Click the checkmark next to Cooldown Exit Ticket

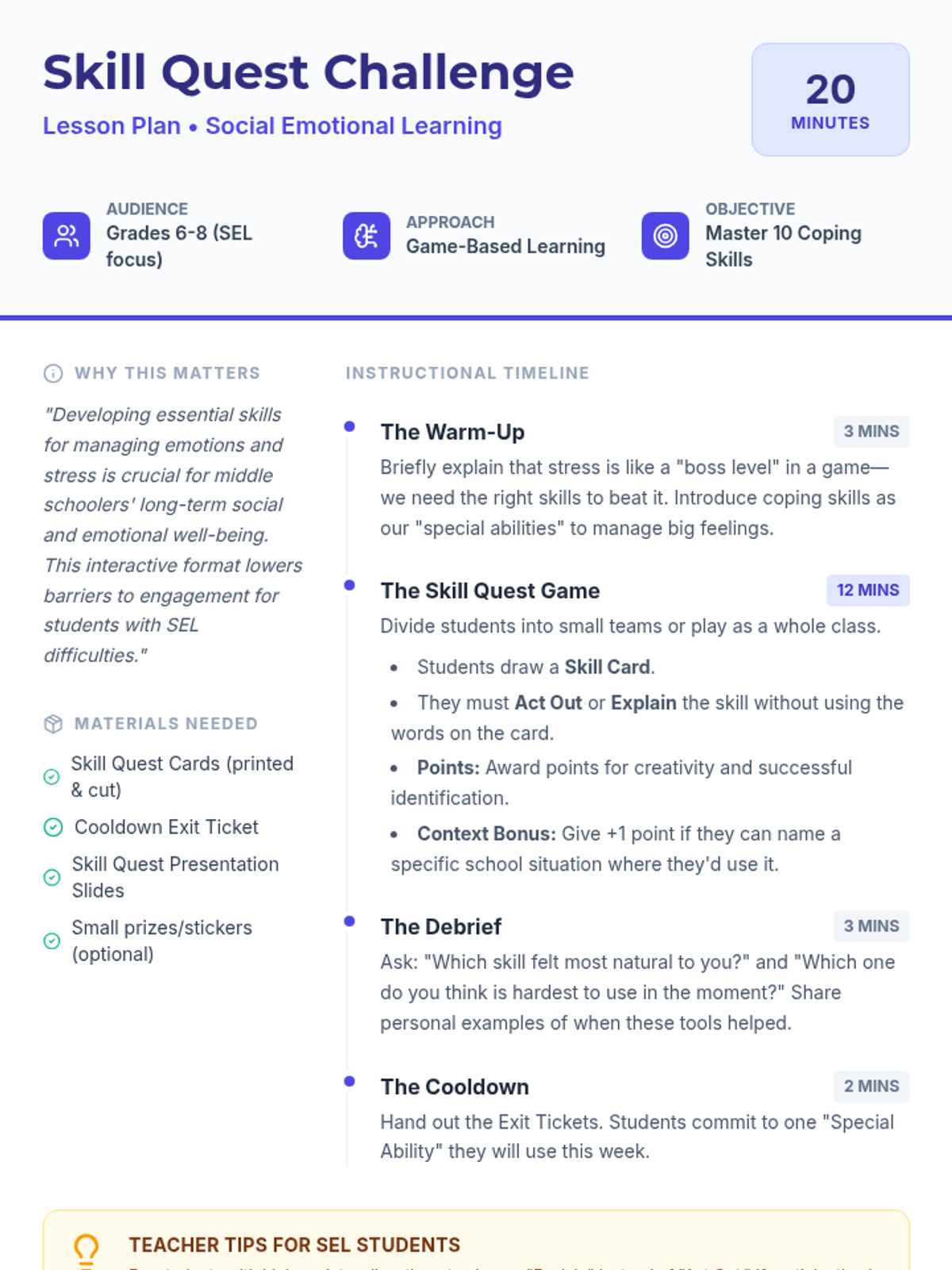[53, 827]
